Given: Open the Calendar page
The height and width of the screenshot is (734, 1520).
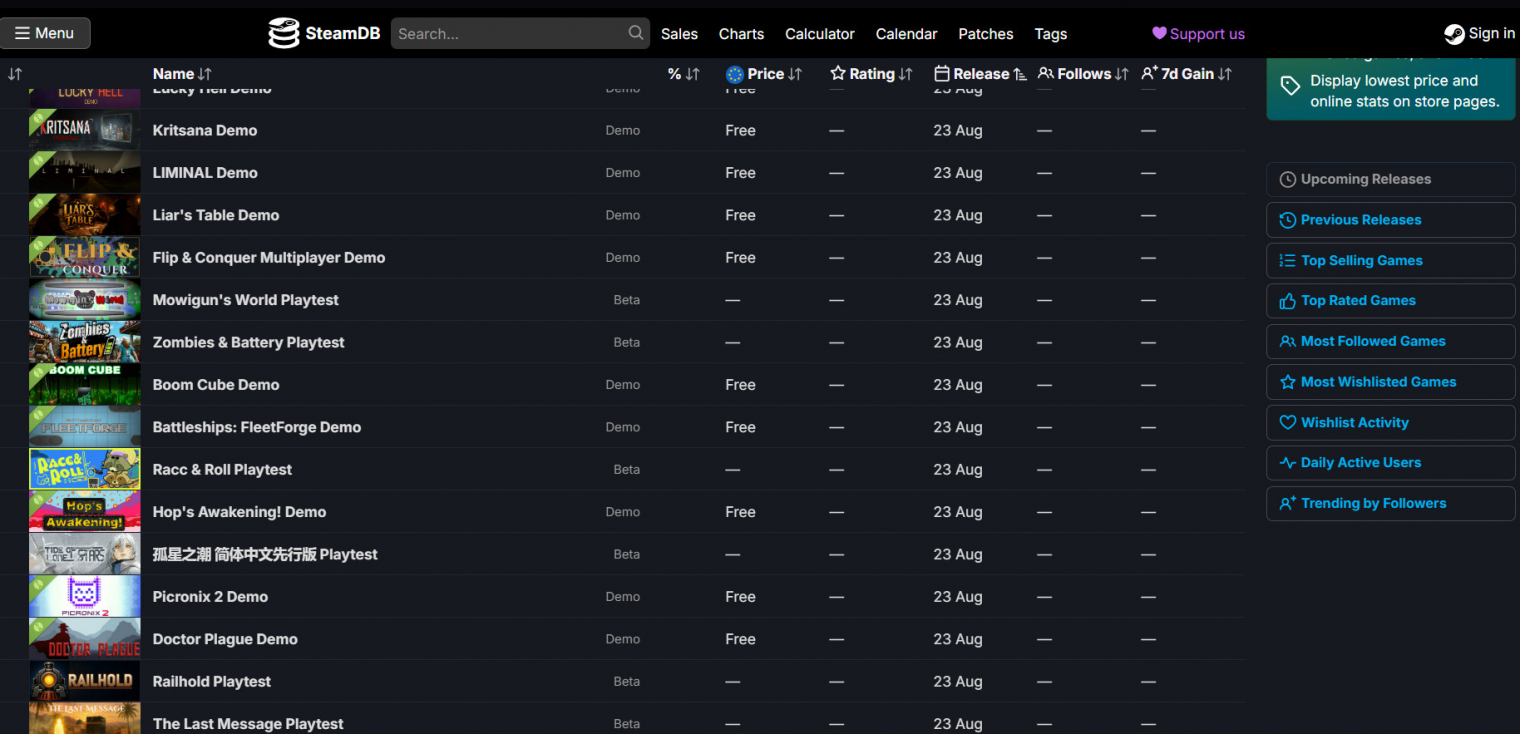Looking at the screenshot, I should tap(906, 34).
